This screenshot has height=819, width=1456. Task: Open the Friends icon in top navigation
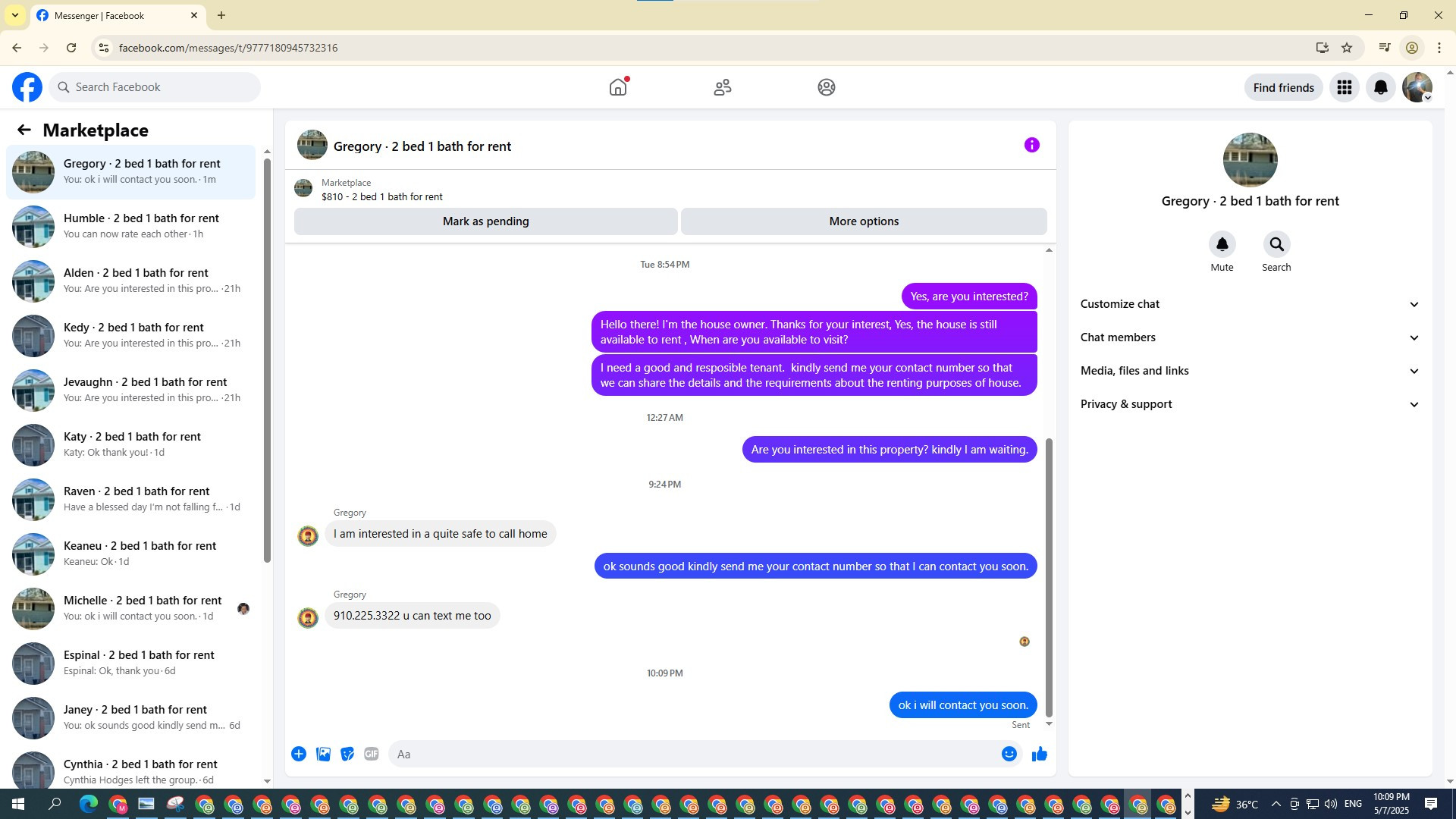[x=722, y=87]
